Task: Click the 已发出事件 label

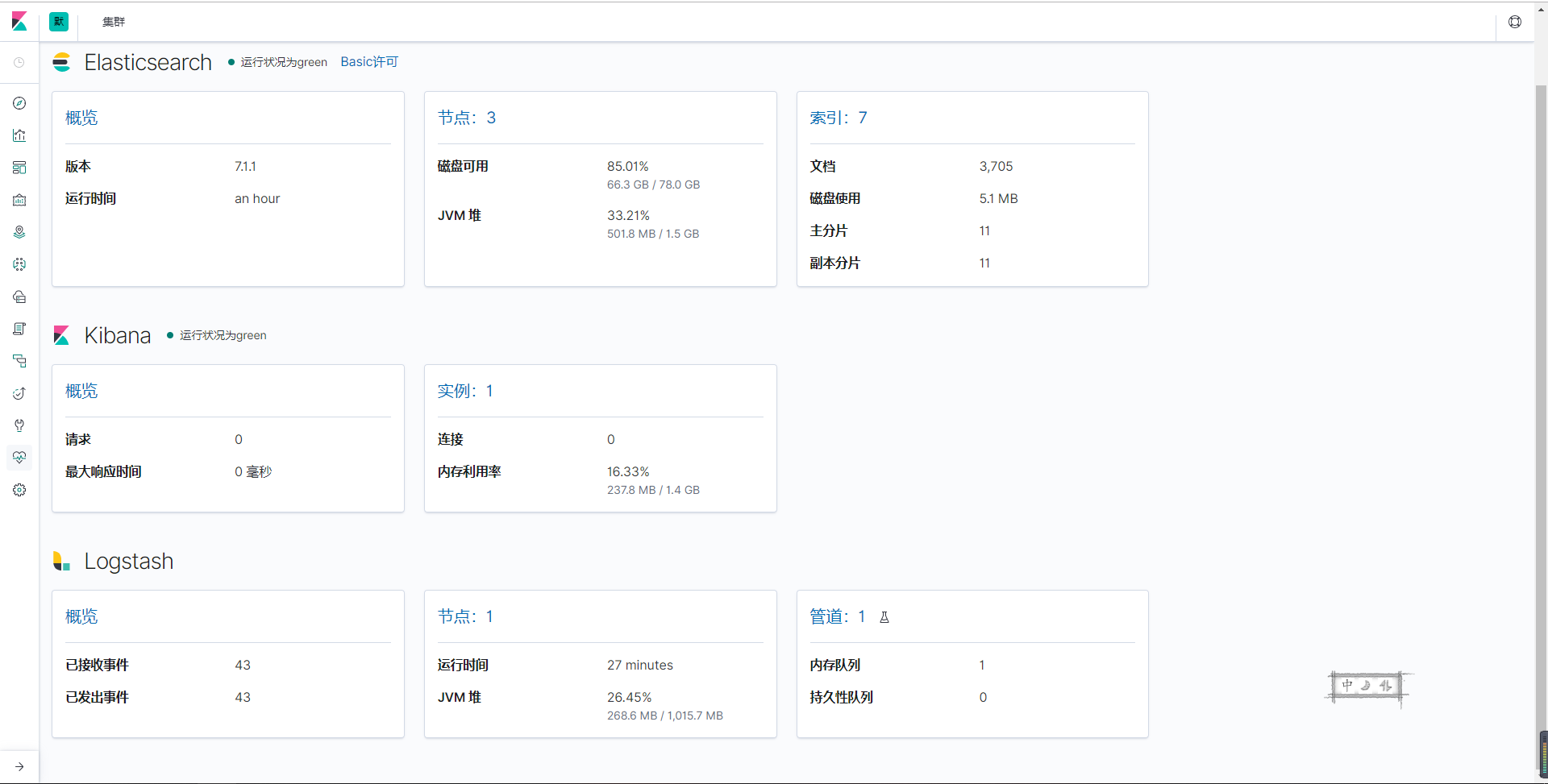Action: coord(98,698)
